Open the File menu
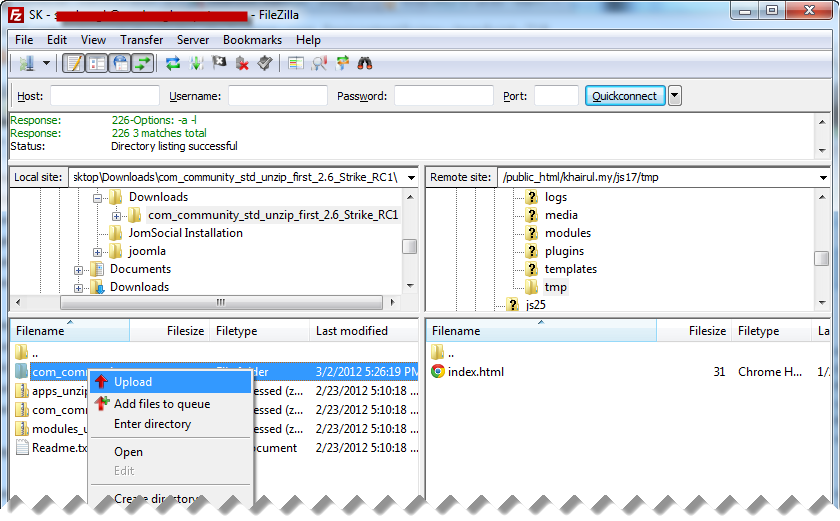This screenshot has height=521, width=840. pos(24,40)
